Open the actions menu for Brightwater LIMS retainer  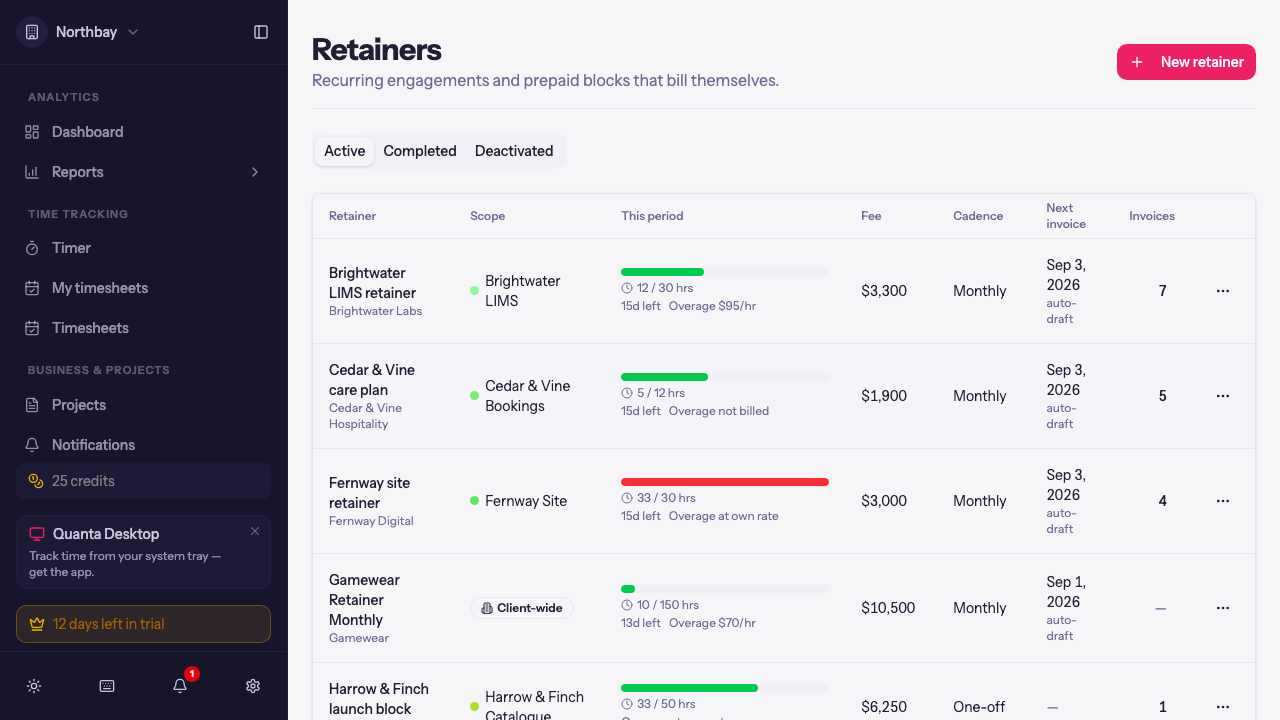[1223, 291]
